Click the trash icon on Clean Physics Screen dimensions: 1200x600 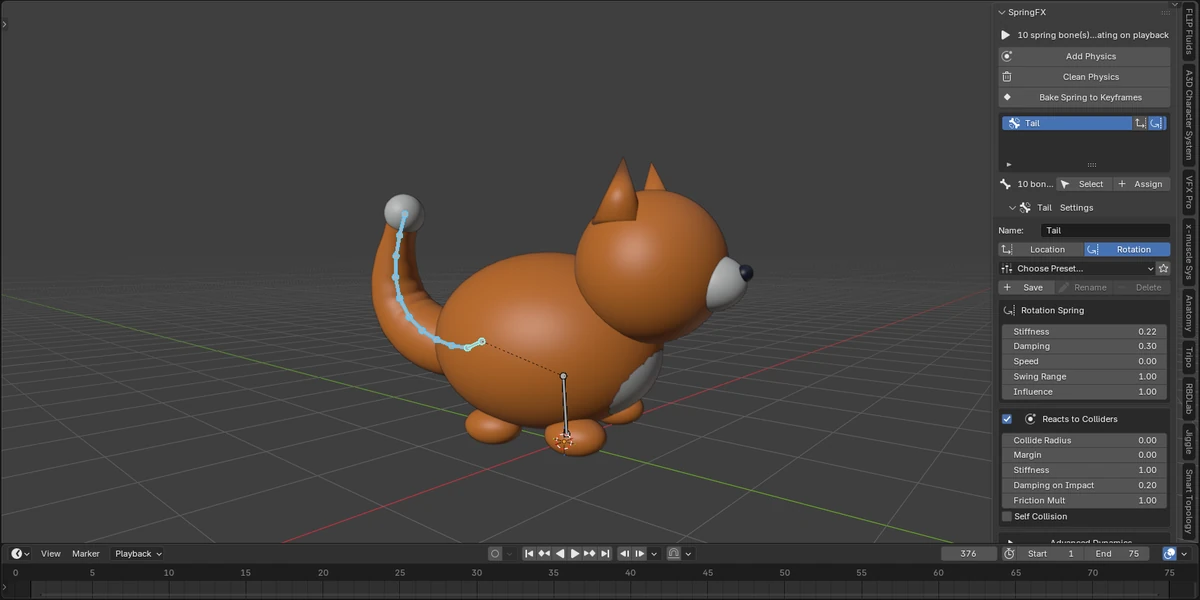(x=1007, y=77)
